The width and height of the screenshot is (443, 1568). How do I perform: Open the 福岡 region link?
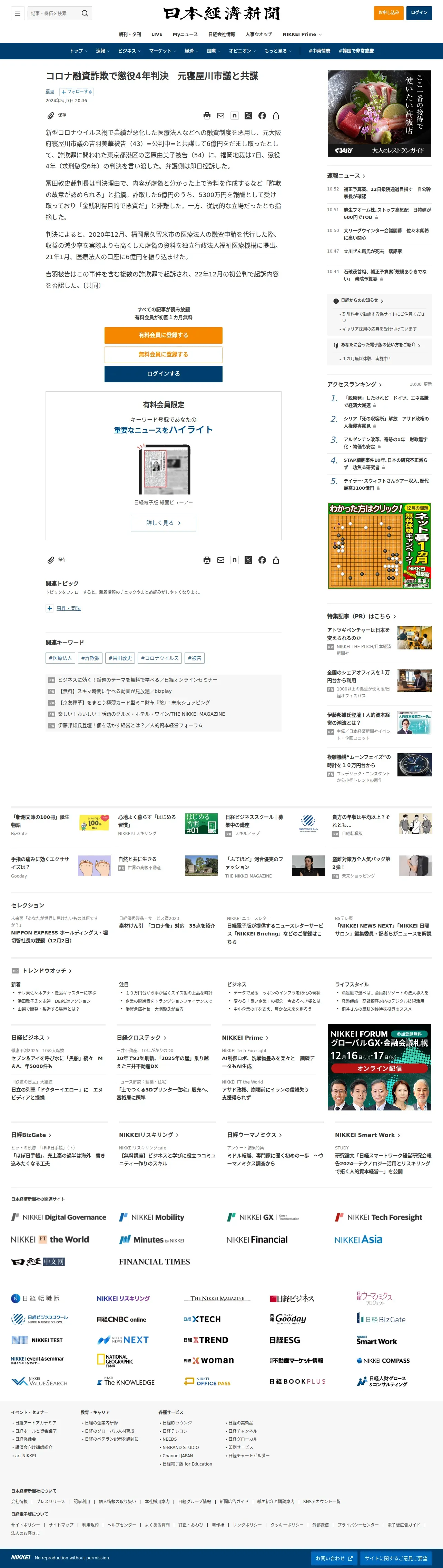[x=50, y=92]
